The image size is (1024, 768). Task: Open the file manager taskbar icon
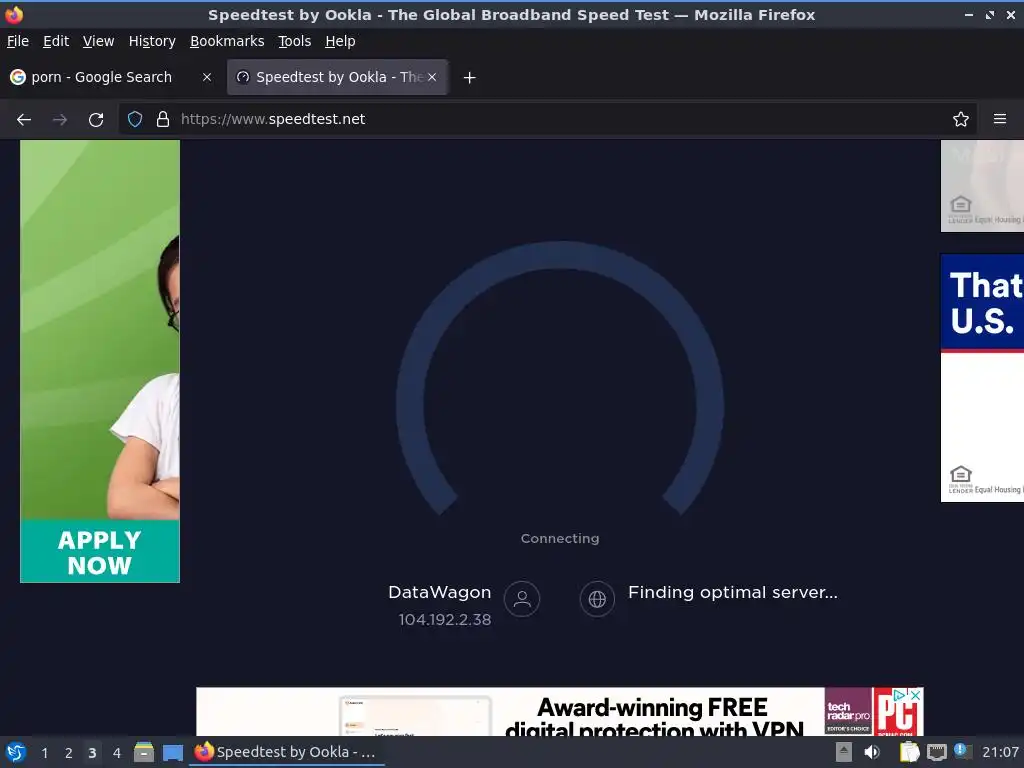coord(144,752)
